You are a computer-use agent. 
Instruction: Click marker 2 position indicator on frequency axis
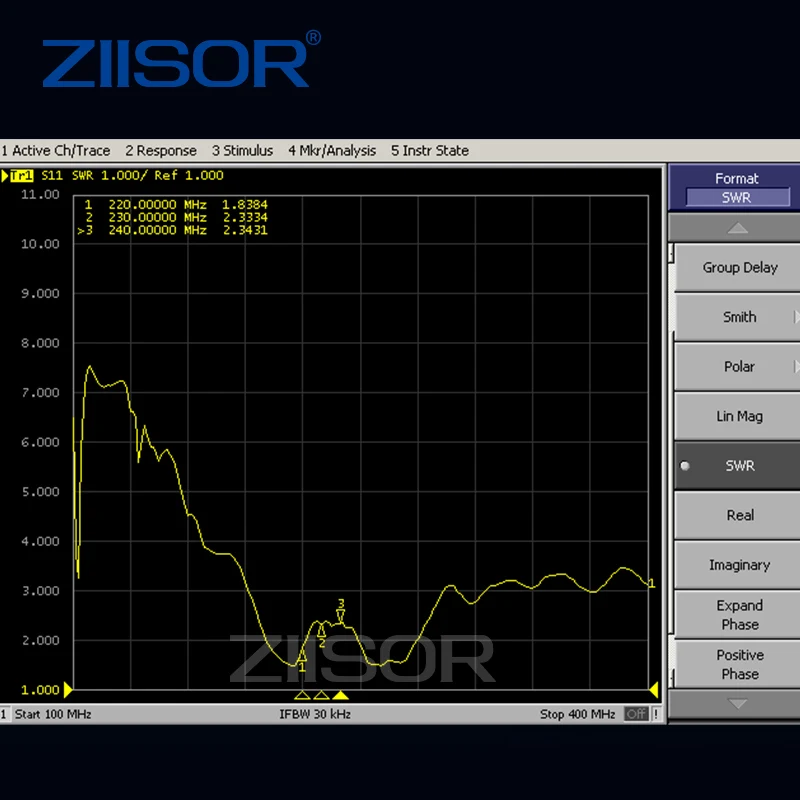click(321, 695)
